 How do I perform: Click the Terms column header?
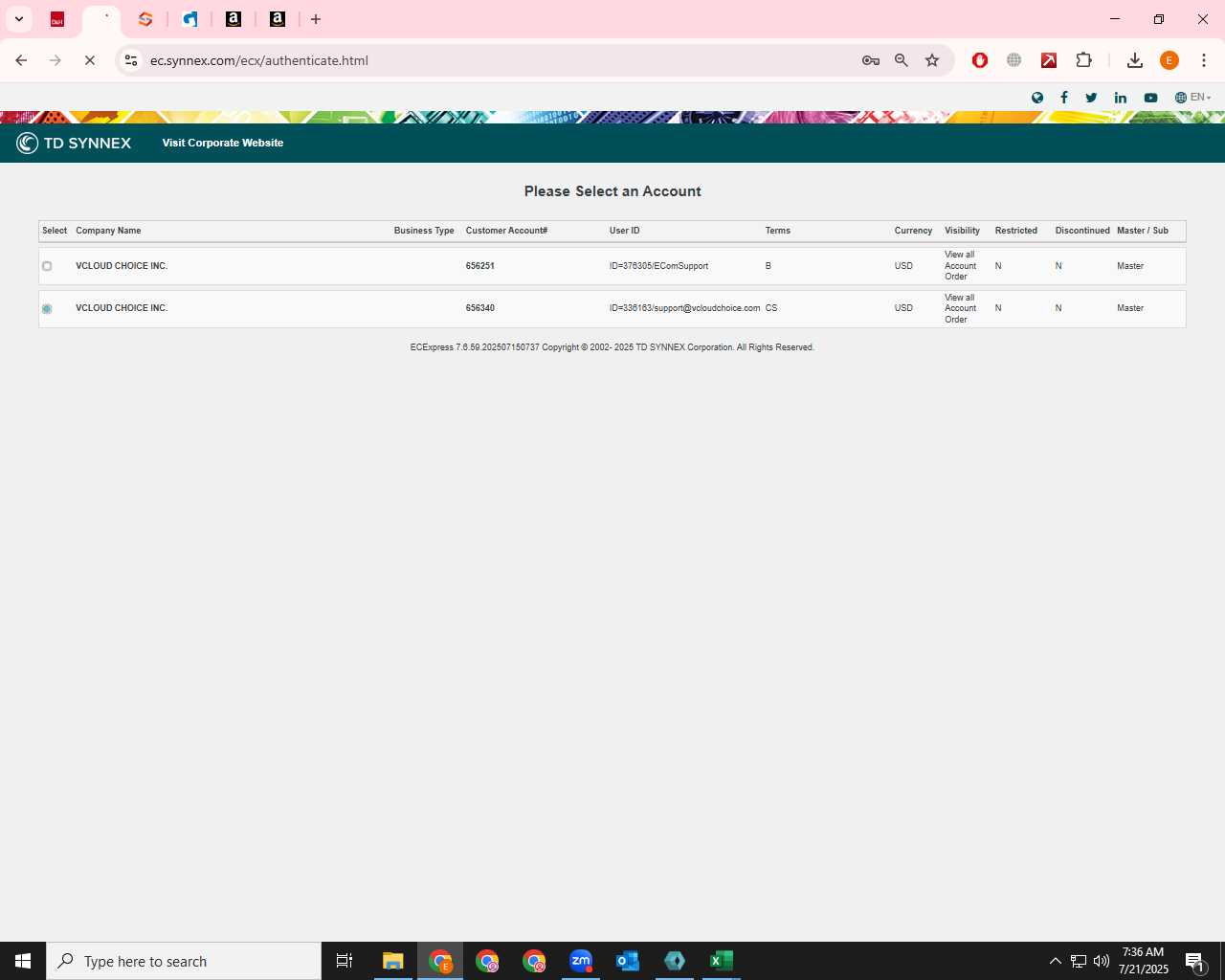tap(778, 231)
